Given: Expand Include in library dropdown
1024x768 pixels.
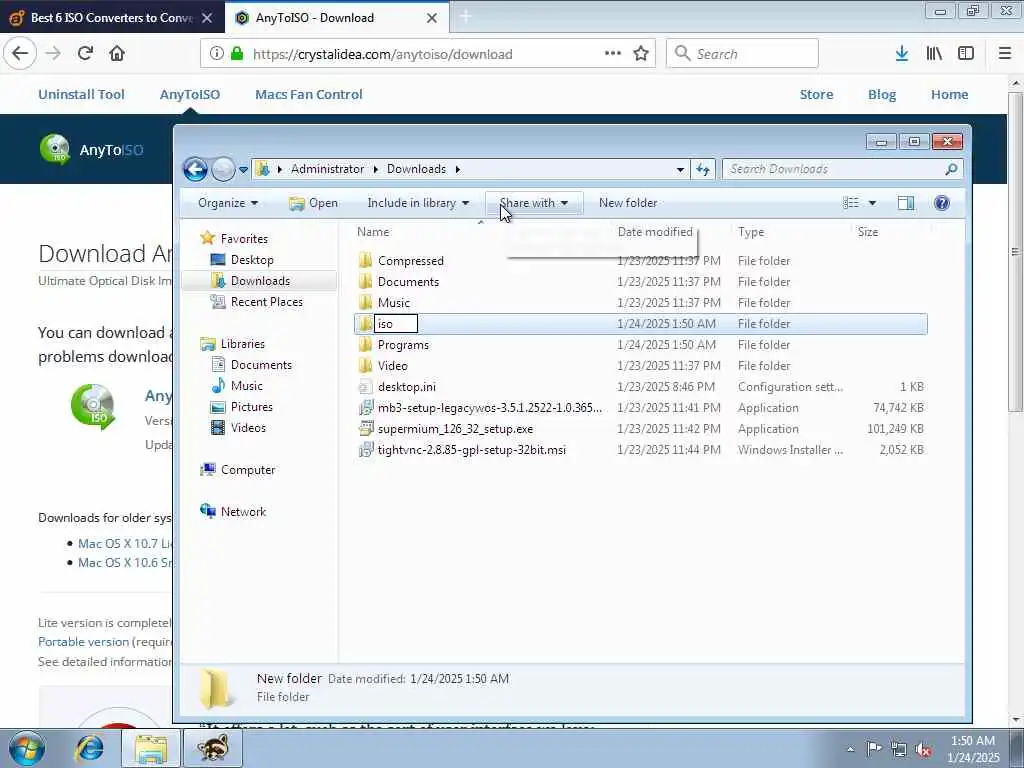Looking at the screenshot, I should (418, 203).
